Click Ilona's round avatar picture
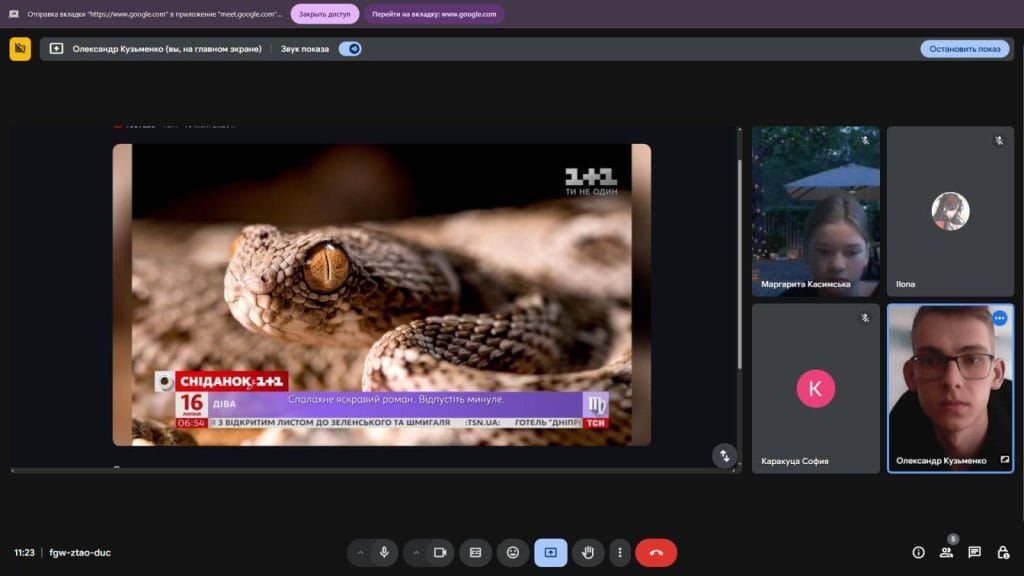Image resolution: width=1024 pixels, height=576 pixels. click(x=950, y=211)
